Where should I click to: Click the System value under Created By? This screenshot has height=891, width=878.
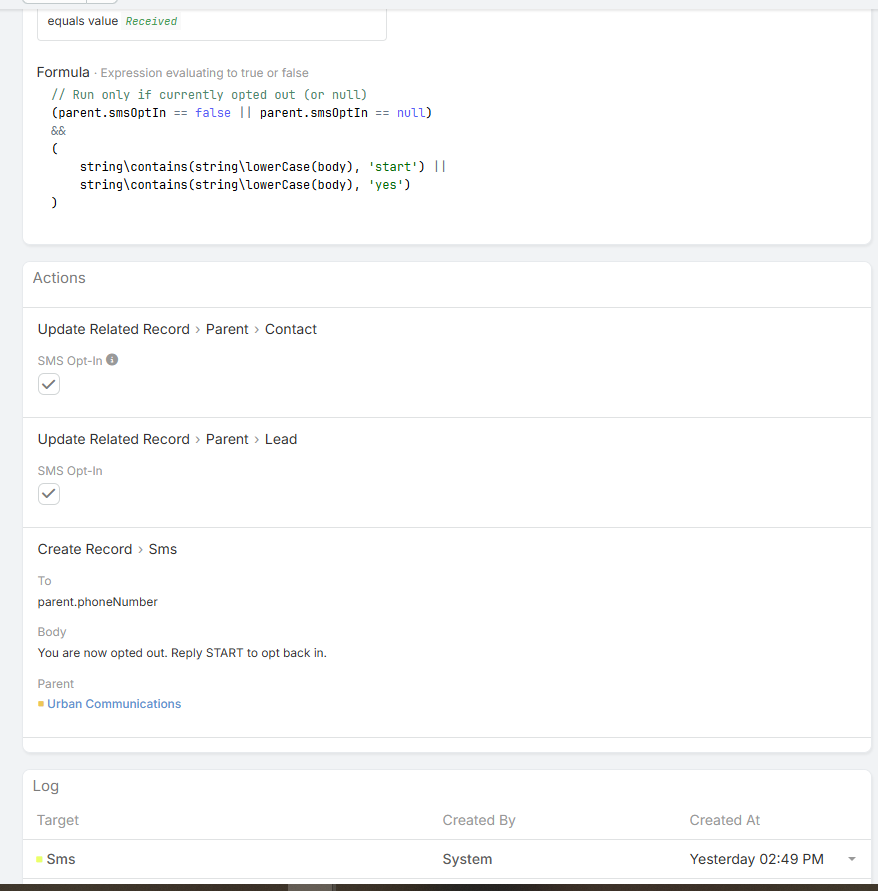[467, 859]
